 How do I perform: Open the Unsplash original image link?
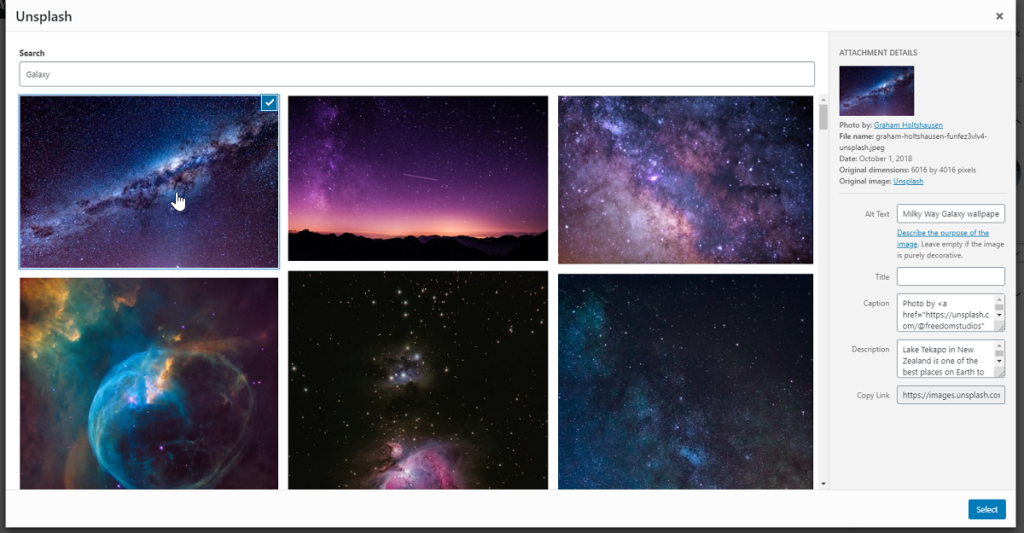pyautogui.click(x=908, y=181)
